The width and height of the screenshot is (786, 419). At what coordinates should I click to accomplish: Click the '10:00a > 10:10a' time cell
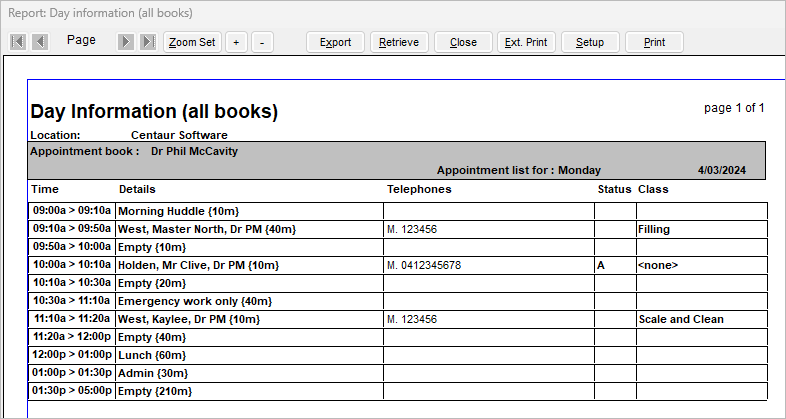(72, 265)
